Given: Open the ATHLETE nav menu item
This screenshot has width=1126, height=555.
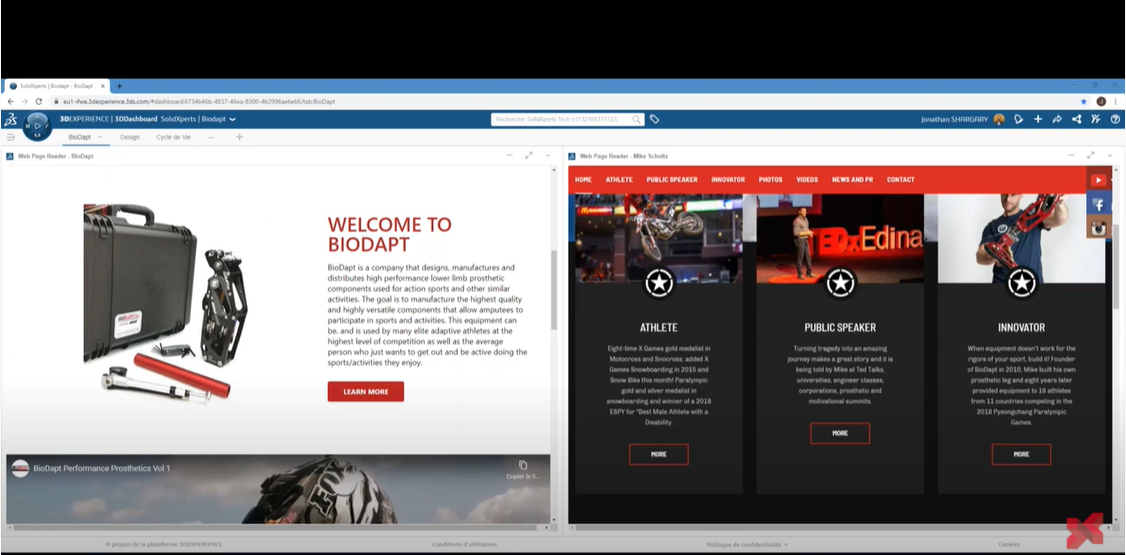Looking at the screenshot, I should pos(619,179).
